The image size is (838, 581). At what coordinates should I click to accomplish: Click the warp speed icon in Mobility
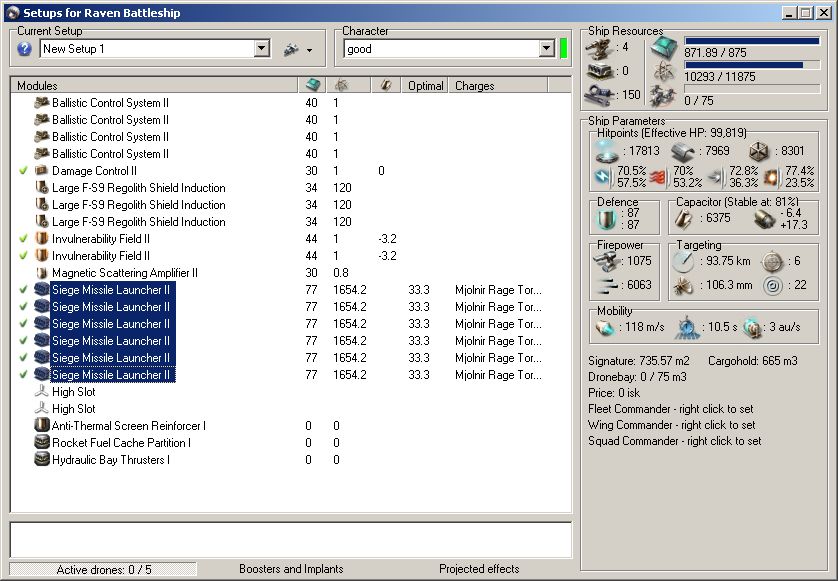point(752,326)
